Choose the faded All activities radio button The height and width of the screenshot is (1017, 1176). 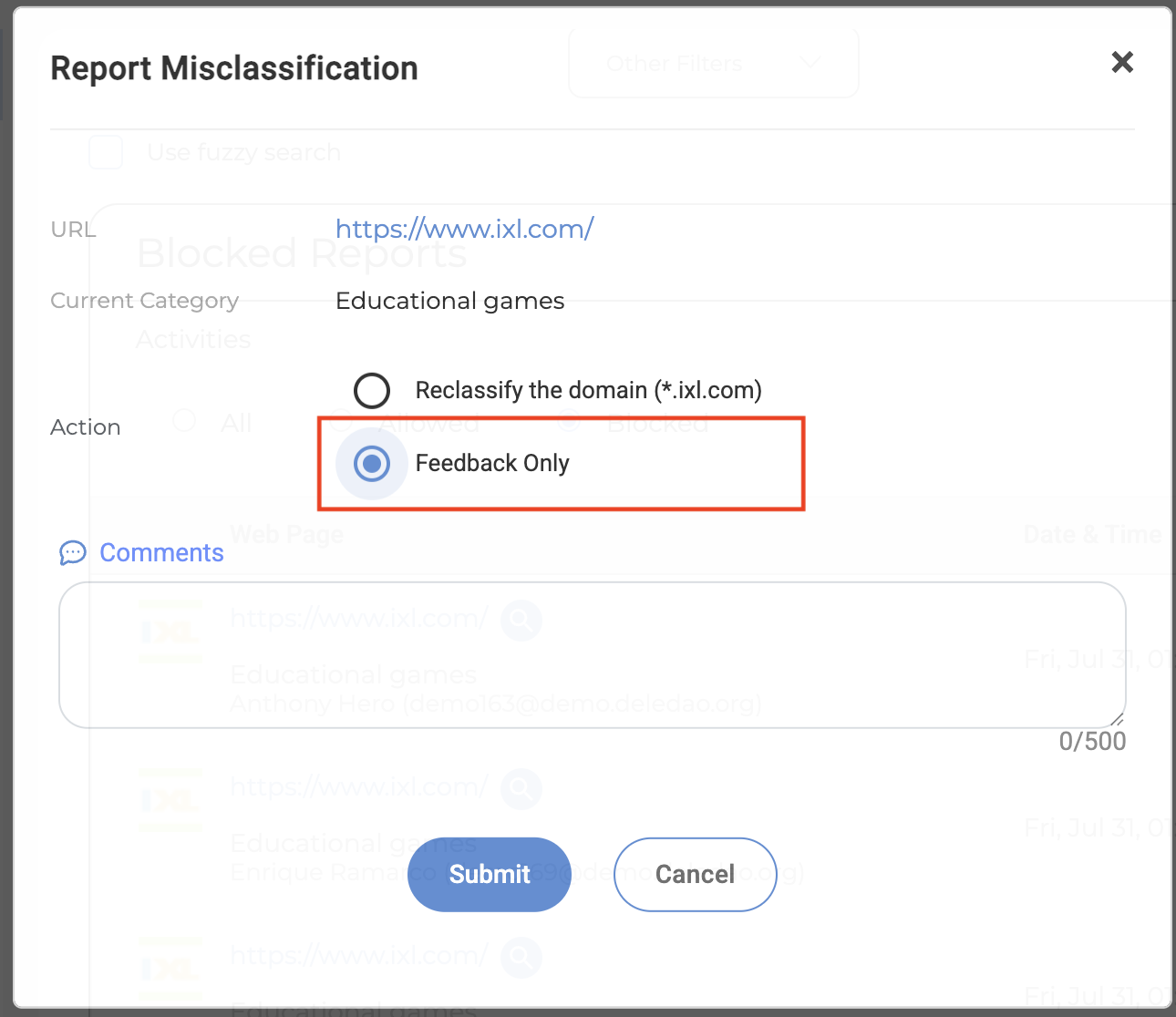[184, 421]
